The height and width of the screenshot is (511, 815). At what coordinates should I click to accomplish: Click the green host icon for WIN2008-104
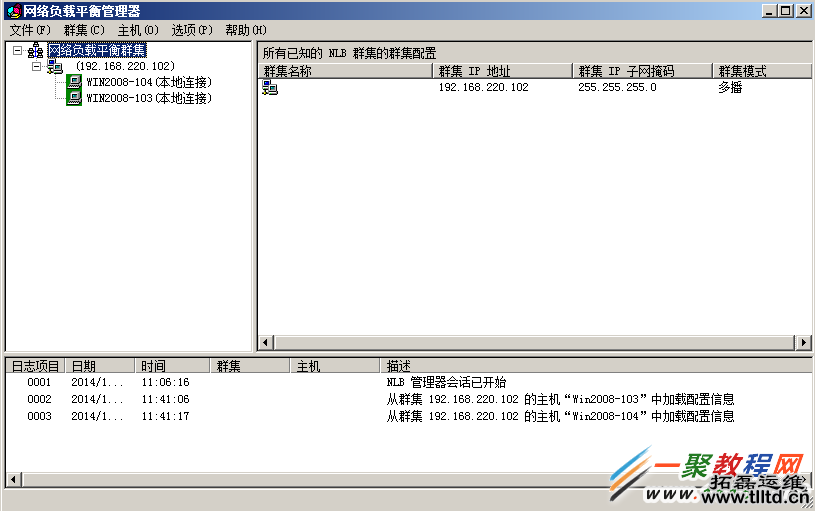click(x=74, y=82)
